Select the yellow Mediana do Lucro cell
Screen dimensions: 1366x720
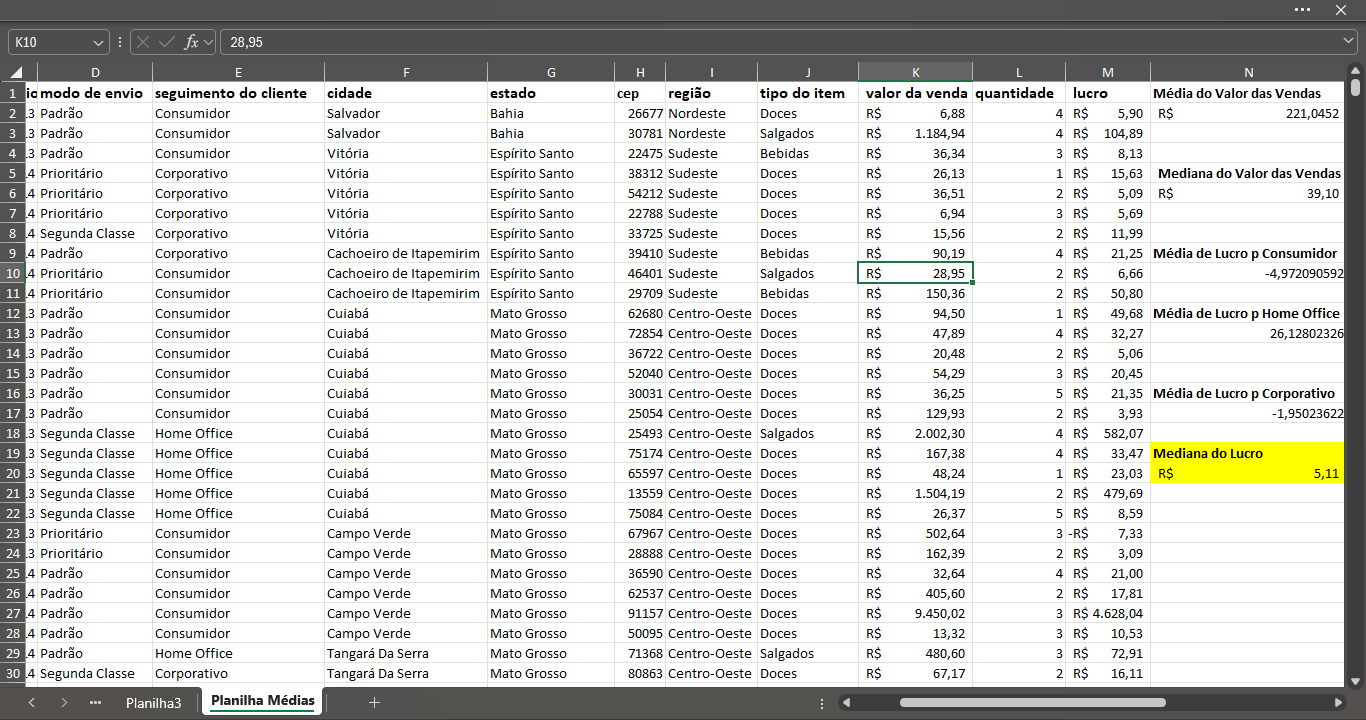click(x=1248, y=453)
